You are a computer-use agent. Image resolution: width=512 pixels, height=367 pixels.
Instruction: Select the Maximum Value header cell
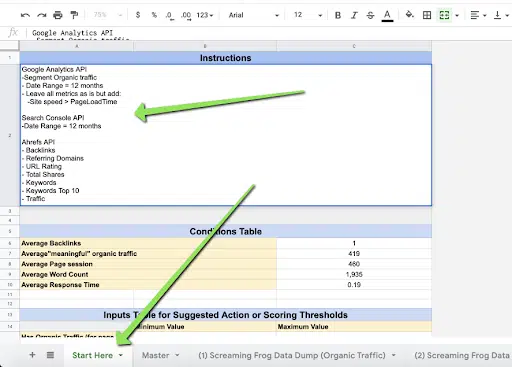[354, 327]
